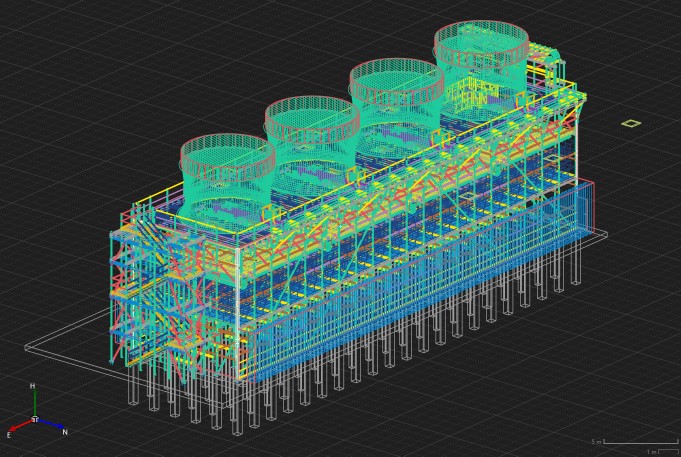Click the axis gizmo origin point
Image resolution: width=681 pixels, height=457 pixels.
[35, 419]
